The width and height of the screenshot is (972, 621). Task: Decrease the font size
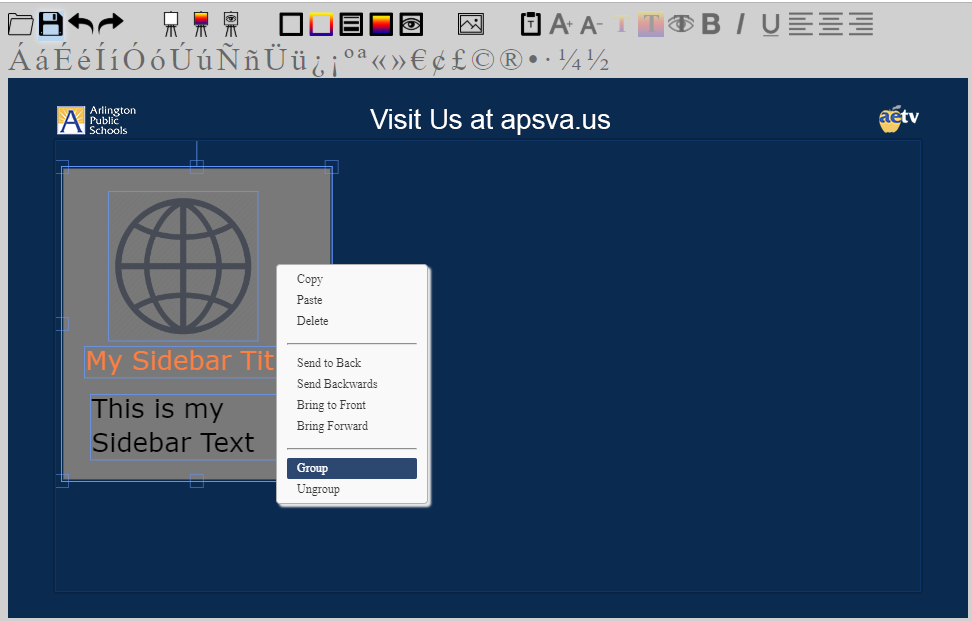click(x=592, y=24)
